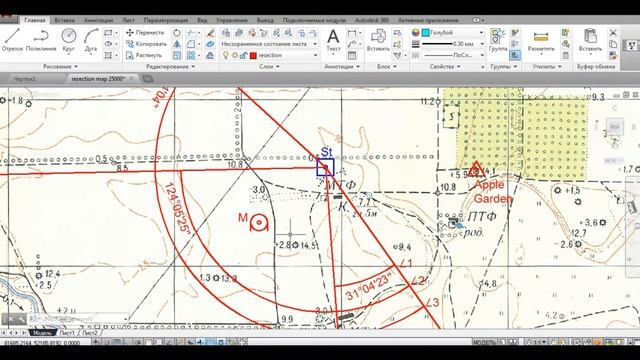
Task: Select the Отрезок (Line) tool
Action: pyautogui.click(x=12, y=40)
